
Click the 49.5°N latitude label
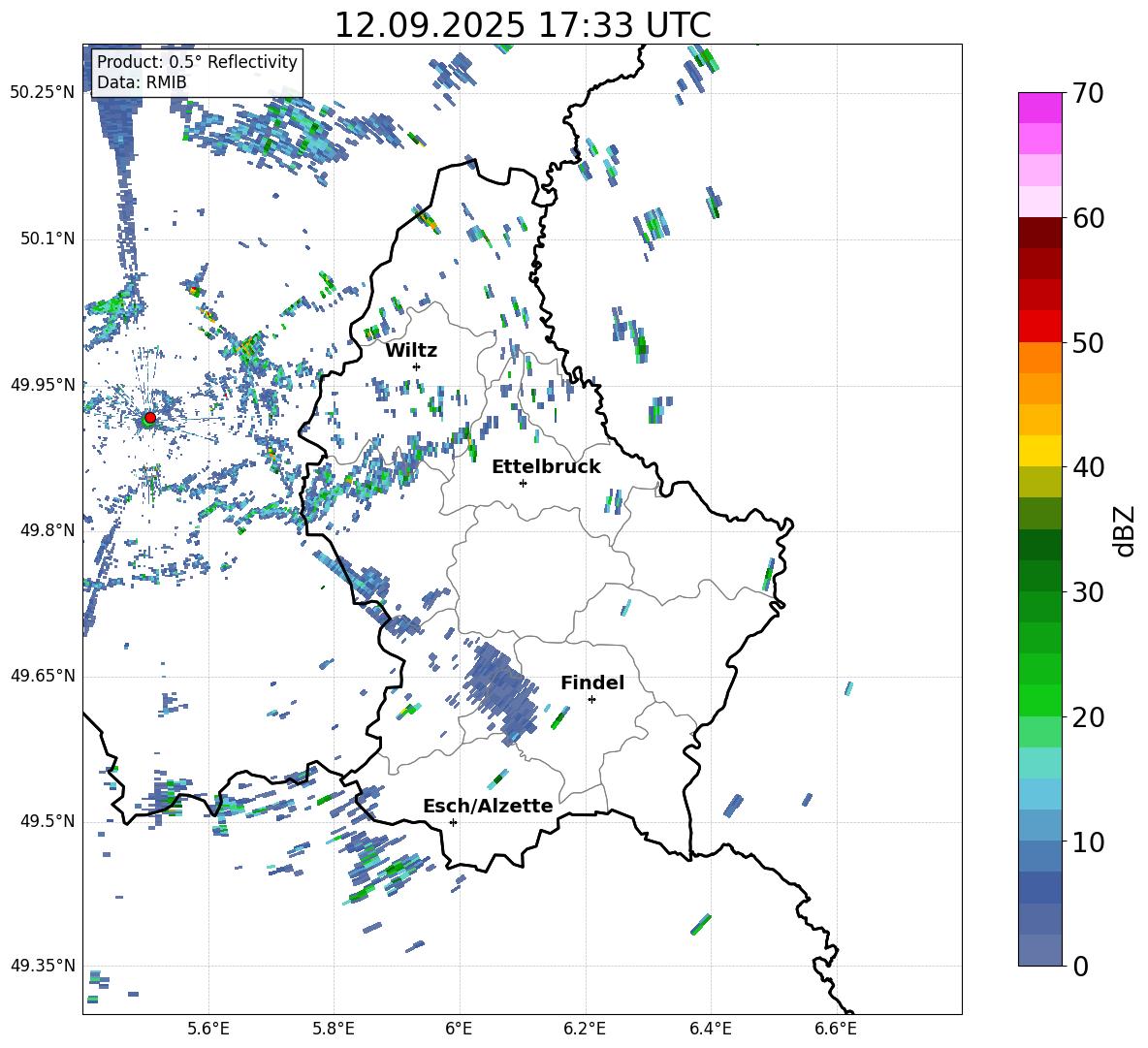[48, 821]
